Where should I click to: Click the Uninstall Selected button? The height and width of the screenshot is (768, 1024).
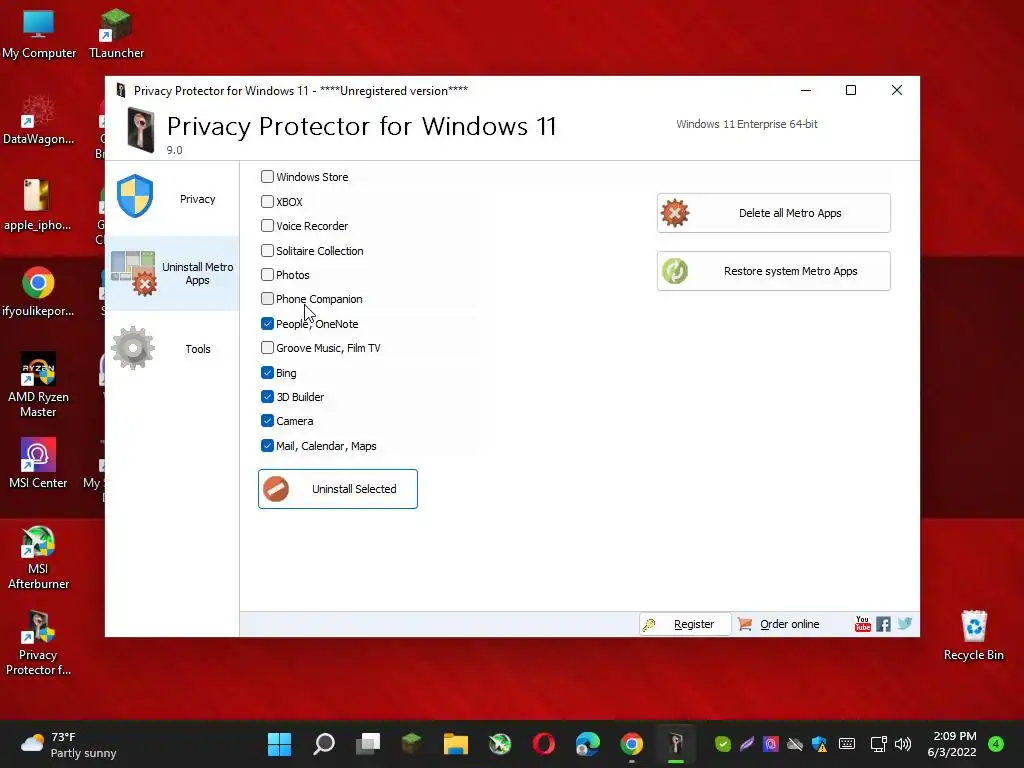pyautogui.click(x=338, y=488)
